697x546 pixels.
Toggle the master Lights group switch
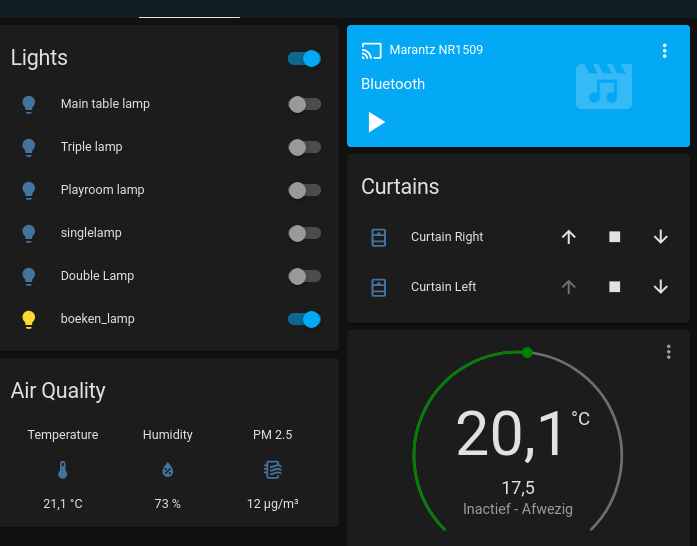pyautogui.click(x=304, y=58)
